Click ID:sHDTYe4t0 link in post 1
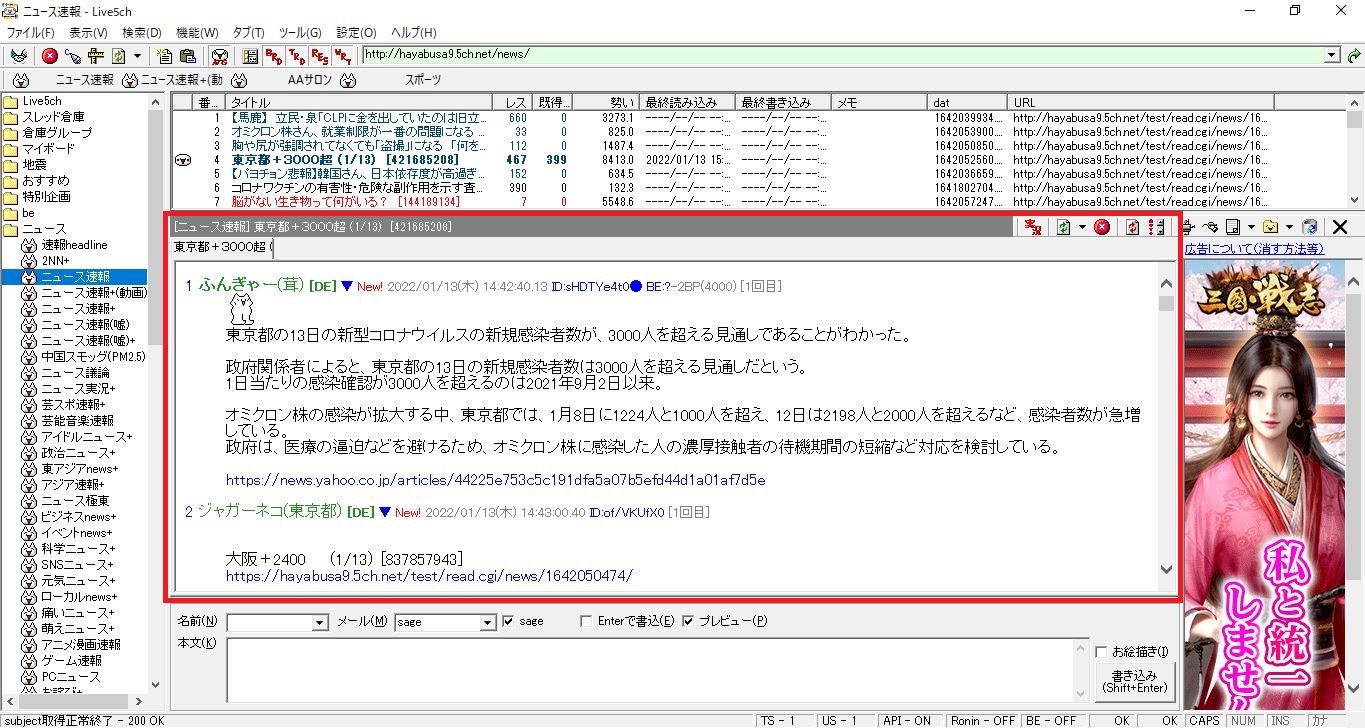The width and height of the screenshot is (1365, 728). [x=590, y=286]
